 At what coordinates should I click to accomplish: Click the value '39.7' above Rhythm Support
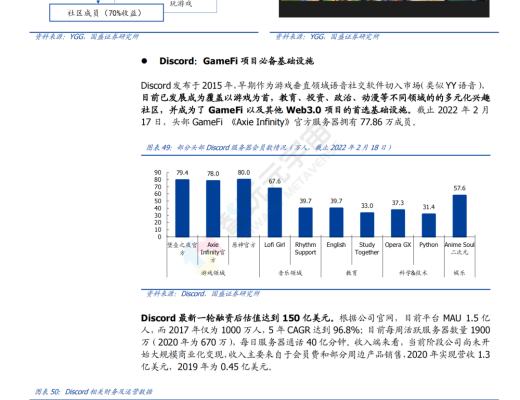tap(305, 201)
